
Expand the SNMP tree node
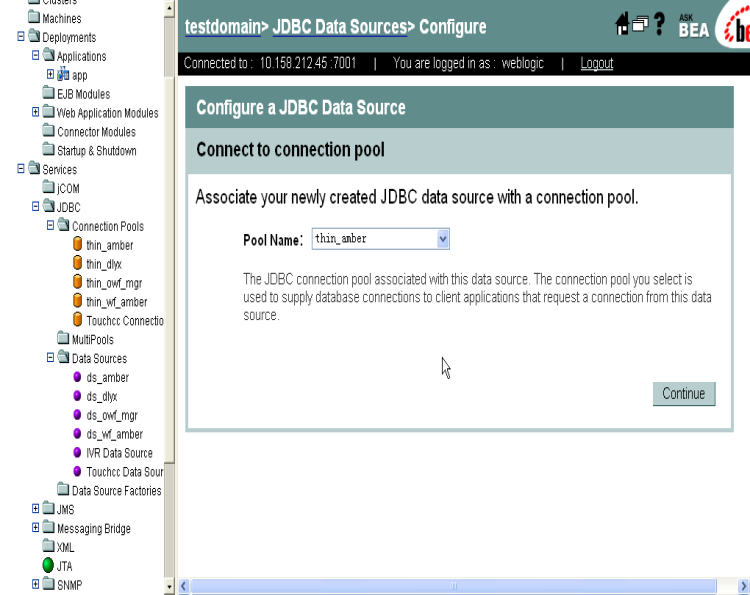pos(35,584)
